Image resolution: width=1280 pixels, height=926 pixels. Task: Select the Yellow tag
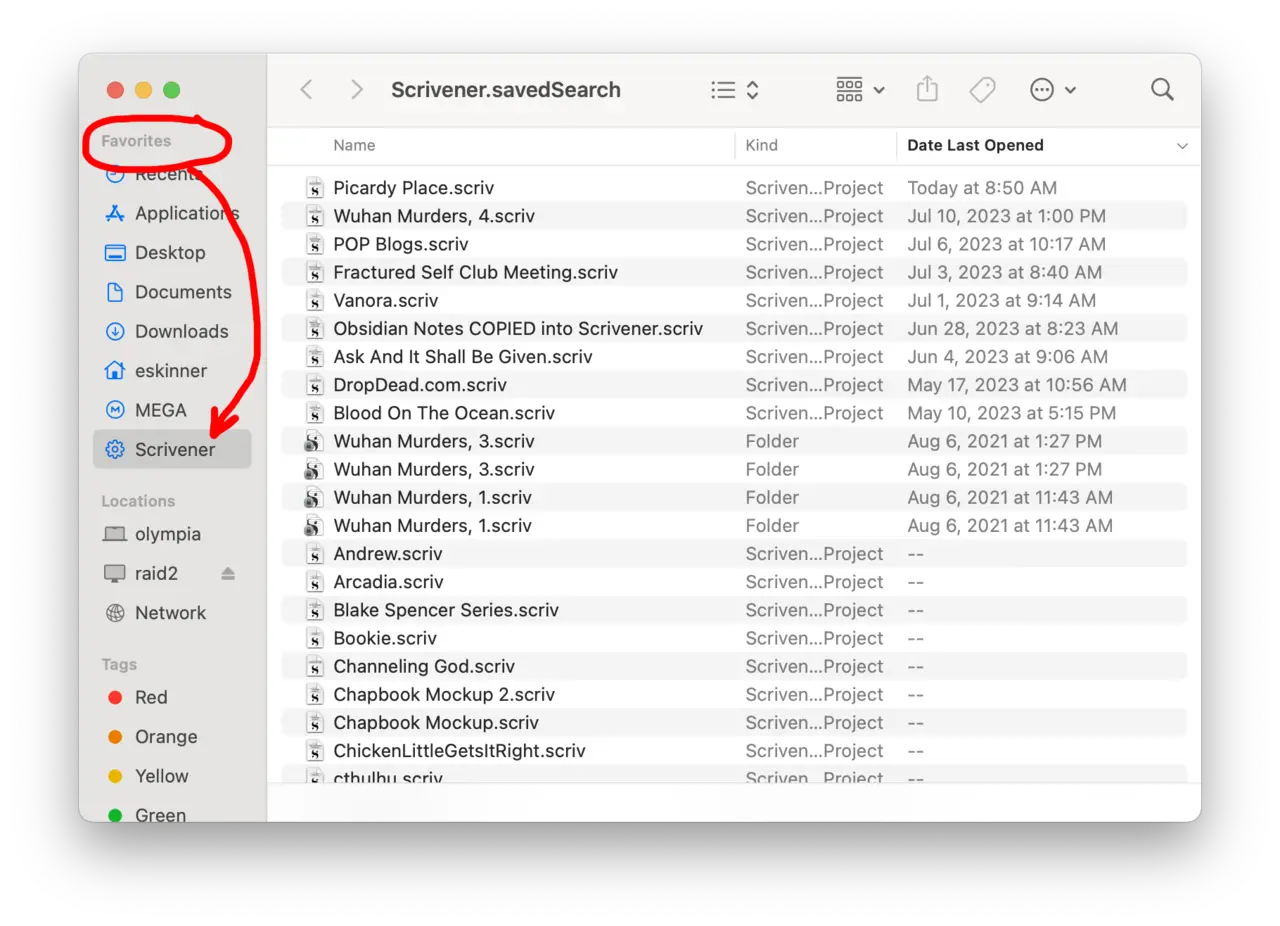pyautogui.click(x=172, y=776)
